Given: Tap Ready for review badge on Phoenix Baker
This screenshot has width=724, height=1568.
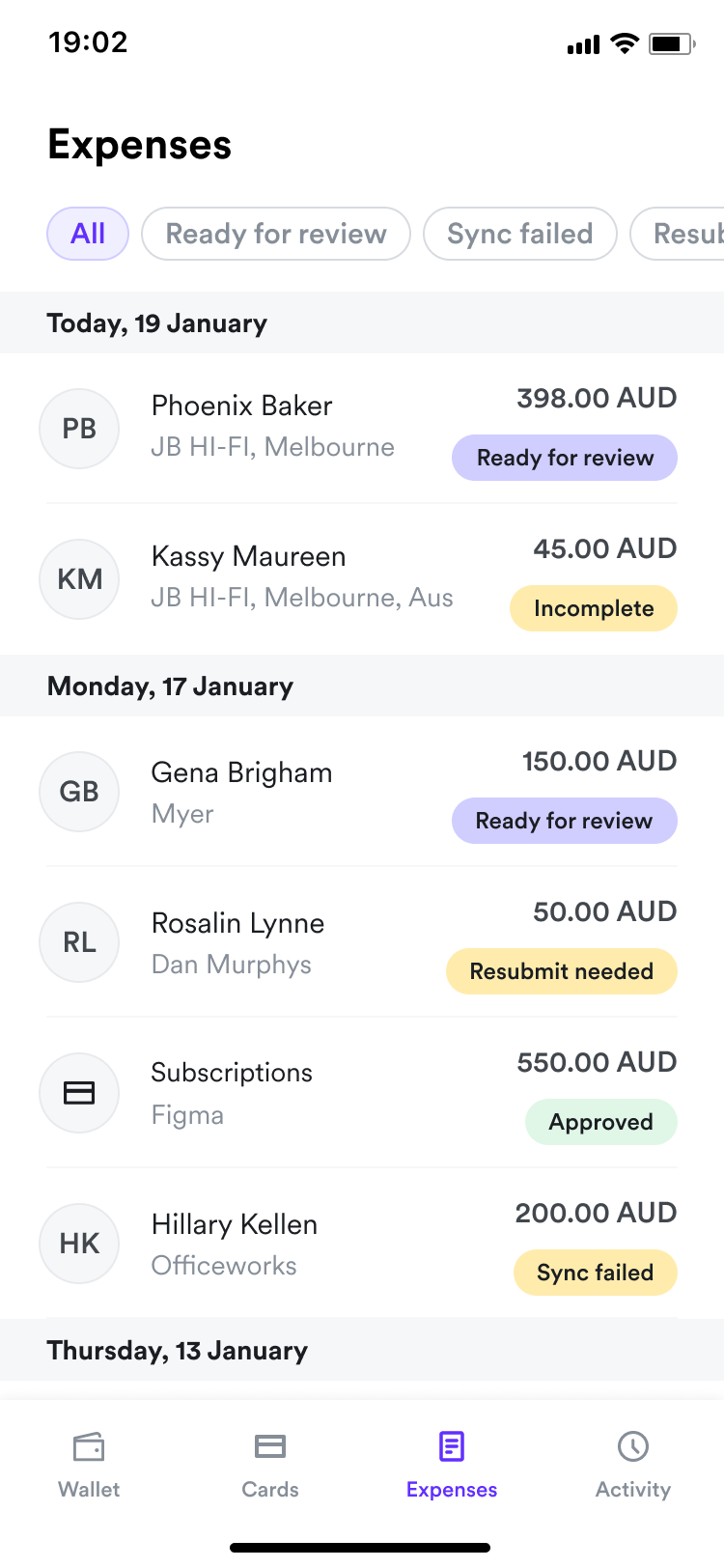Looking at the screenshot, I should [x=565, y=458].
